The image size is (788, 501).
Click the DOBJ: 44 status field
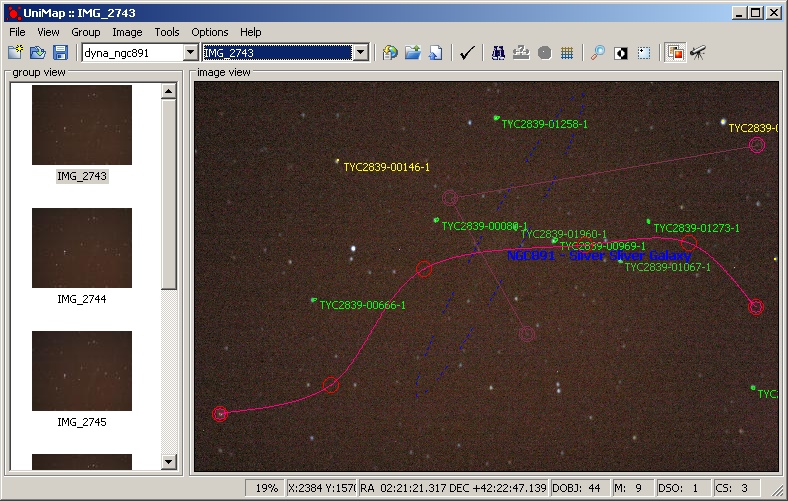click(579, 488)
